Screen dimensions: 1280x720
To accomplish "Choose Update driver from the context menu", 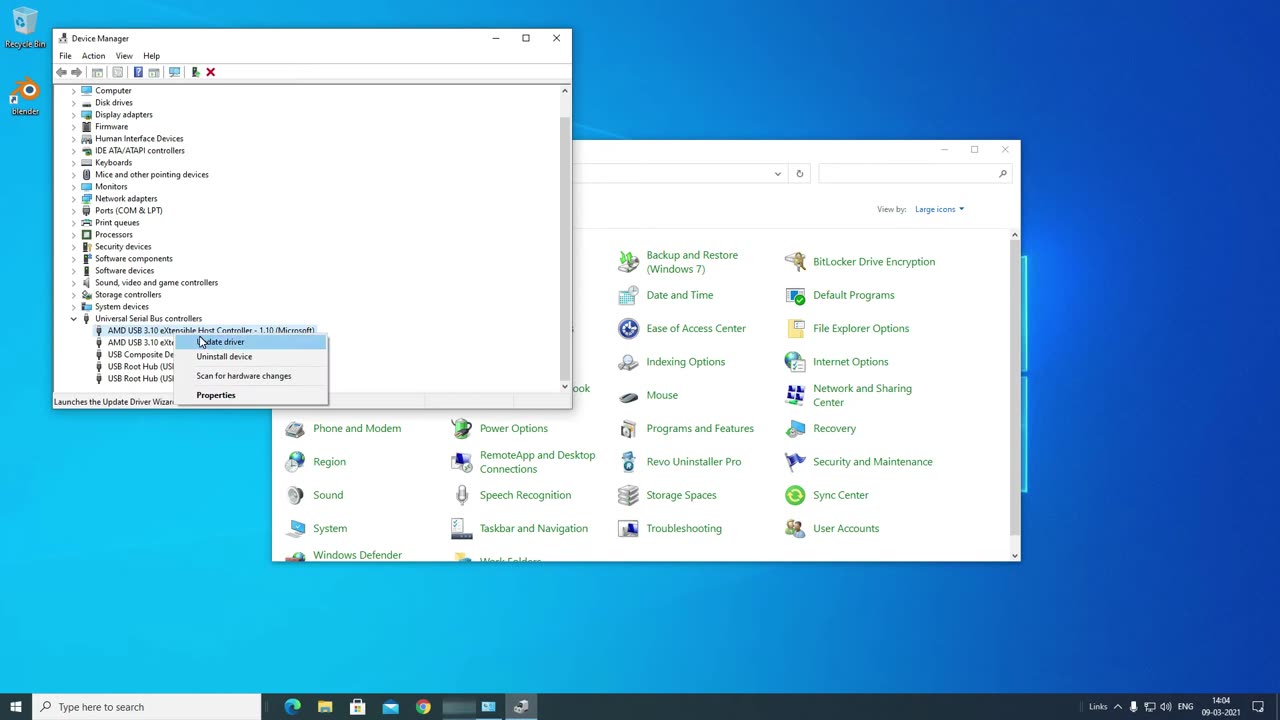I will point(251,342).
